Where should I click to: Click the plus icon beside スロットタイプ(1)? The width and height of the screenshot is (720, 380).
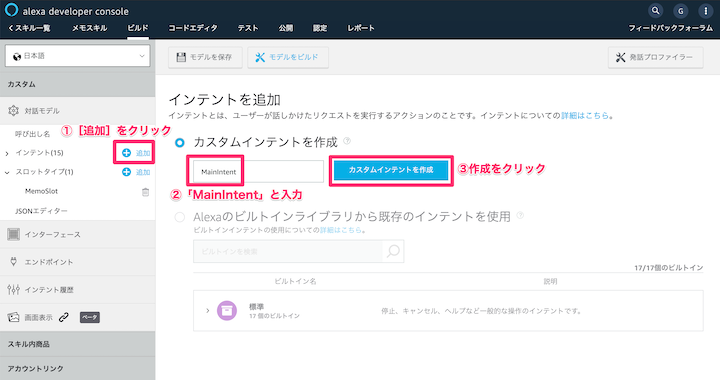[126, 172]
